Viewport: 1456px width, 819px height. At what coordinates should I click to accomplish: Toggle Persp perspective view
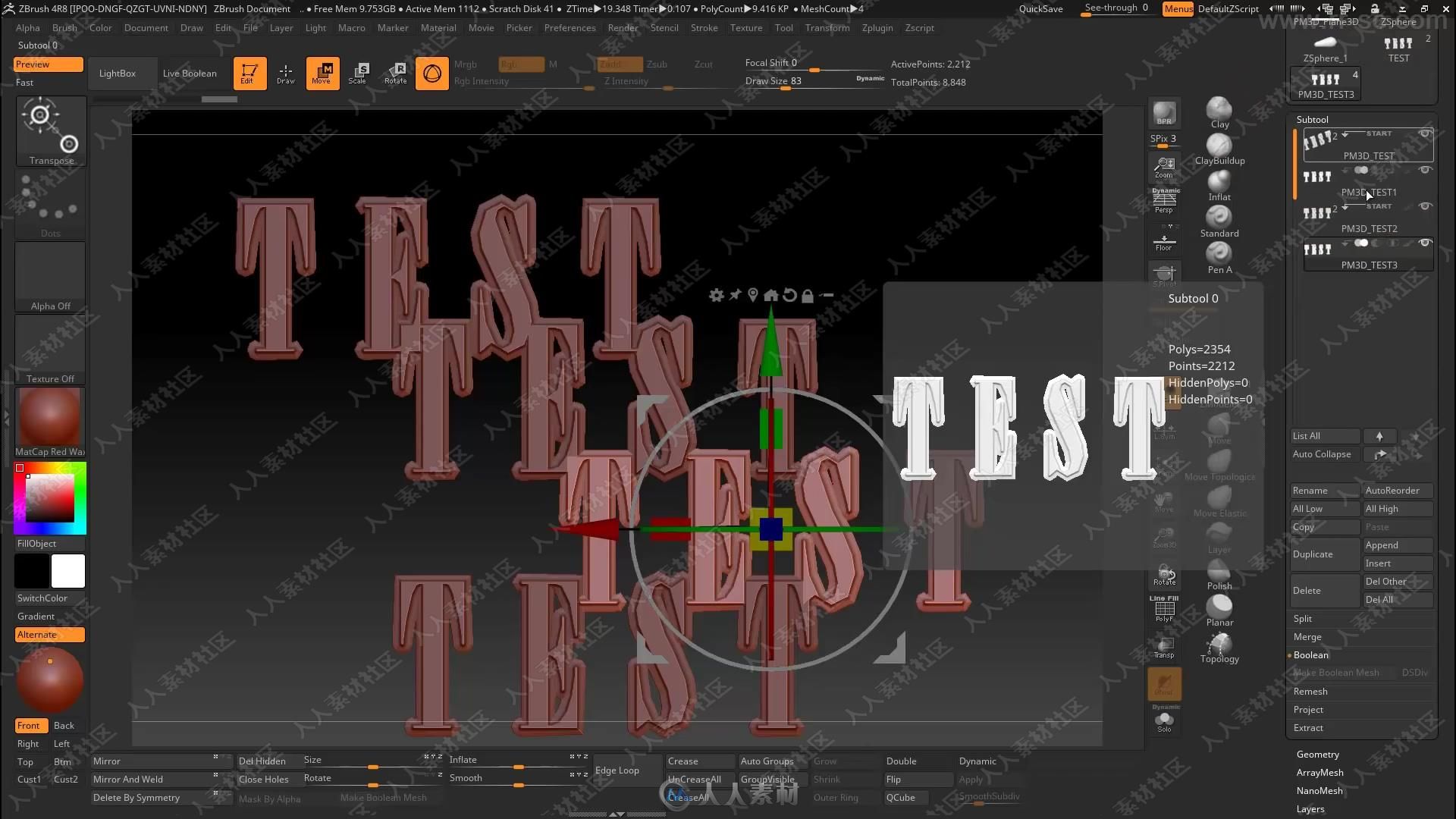click(1164, 202)
